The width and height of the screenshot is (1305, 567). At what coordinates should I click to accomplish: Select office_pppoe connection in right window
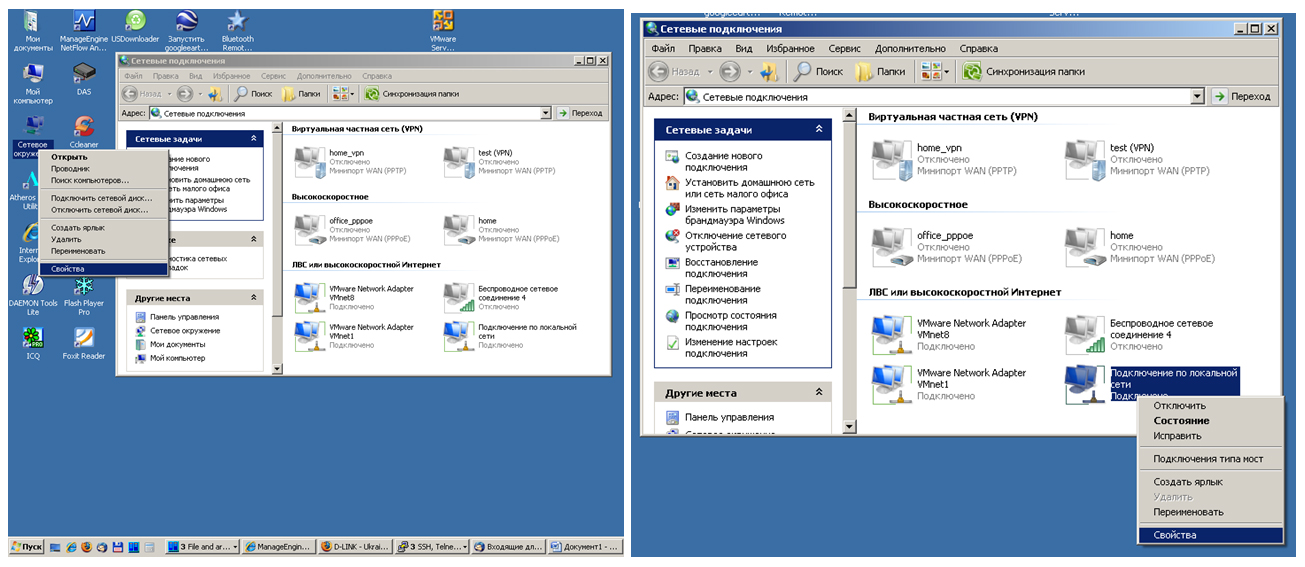(x=891, y=247)
